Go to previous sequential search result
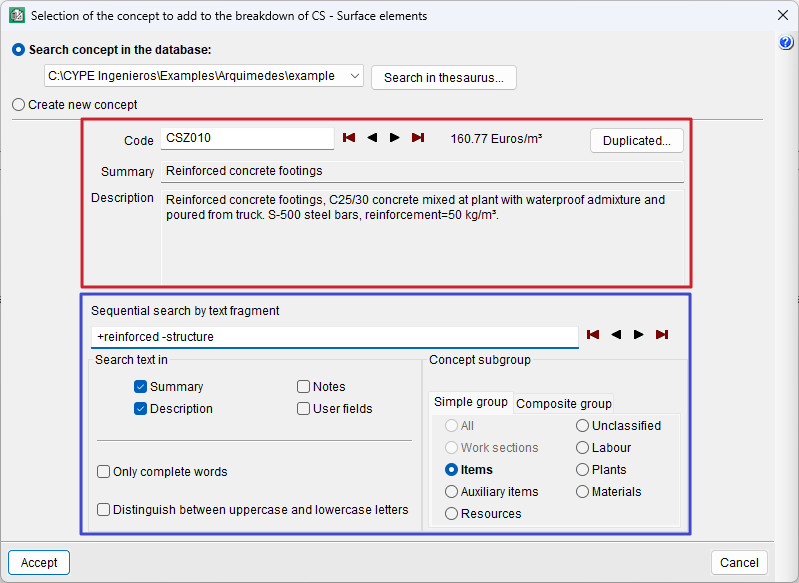The width and height of the screenshot is (799, 583). pyautogui.click(x=616, y=335)
